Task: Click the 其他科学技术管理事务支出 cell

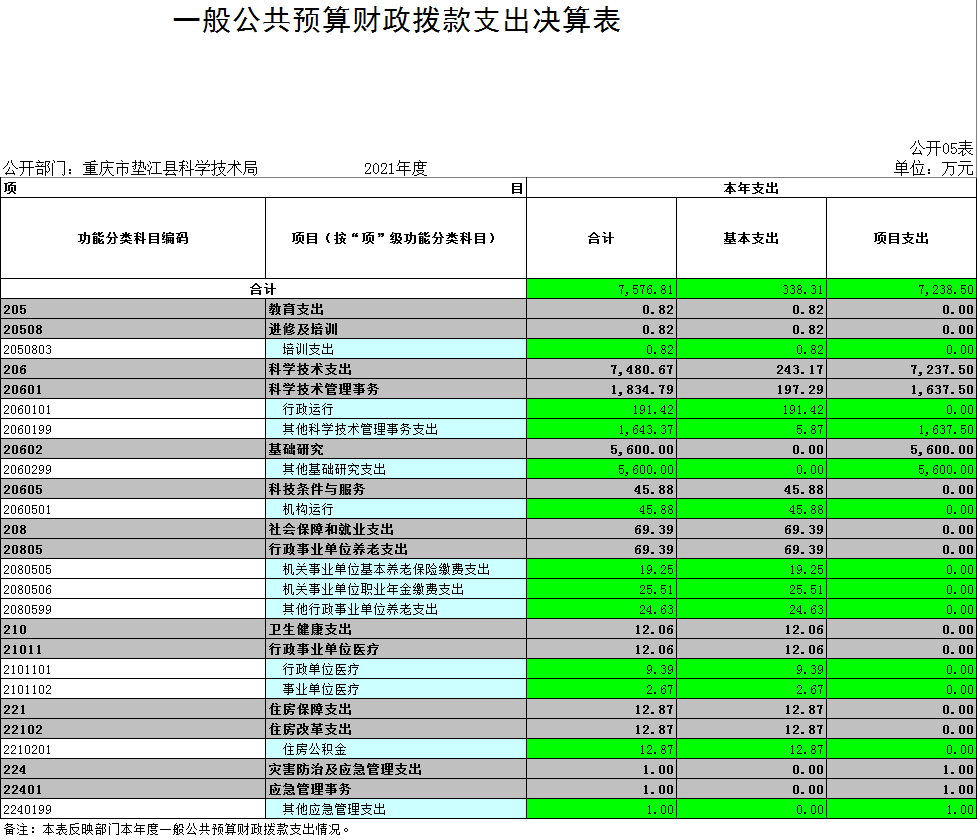Action: tap(360, 429)
